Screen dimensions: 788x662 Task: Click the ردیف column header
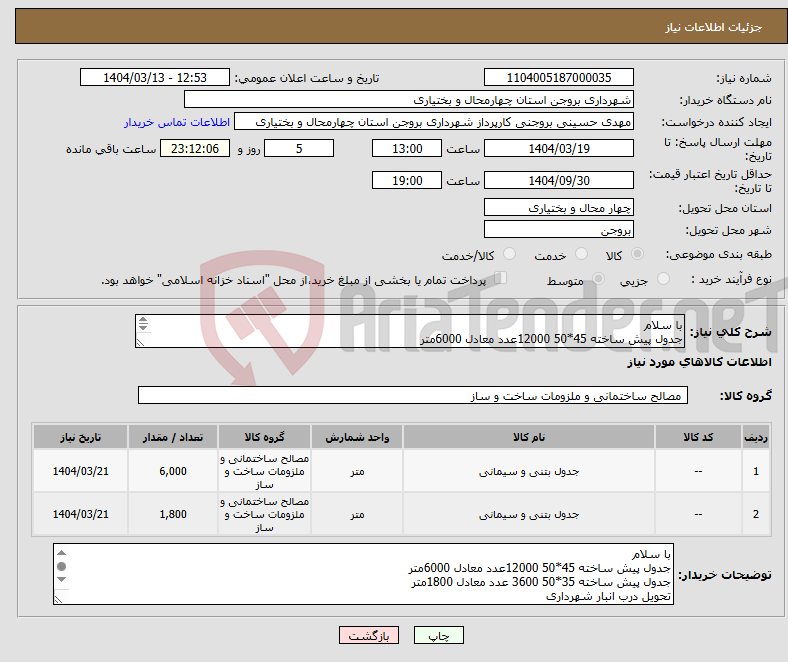pyautogui.click(x=756, y=437)
